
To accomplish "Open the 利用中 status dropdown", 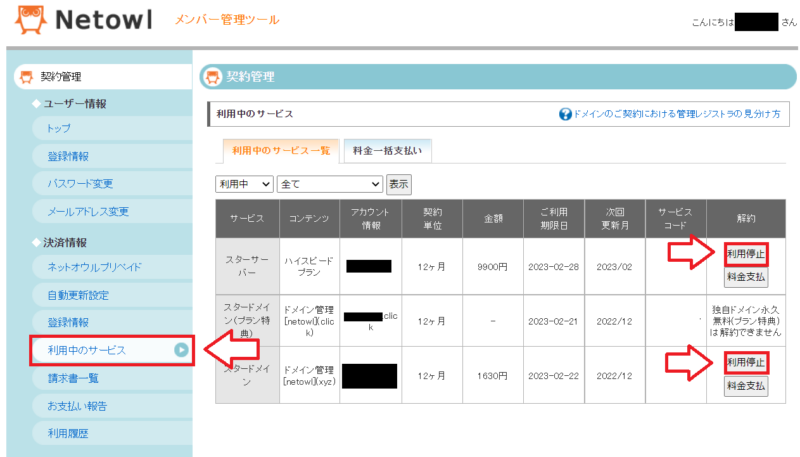I will (245, 184).
